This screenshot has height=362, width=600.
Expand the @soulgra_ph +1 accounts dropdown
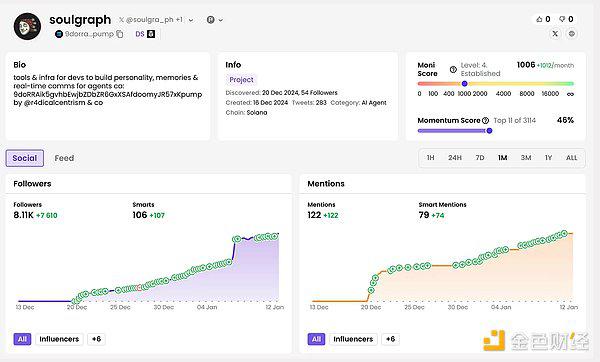191,20
